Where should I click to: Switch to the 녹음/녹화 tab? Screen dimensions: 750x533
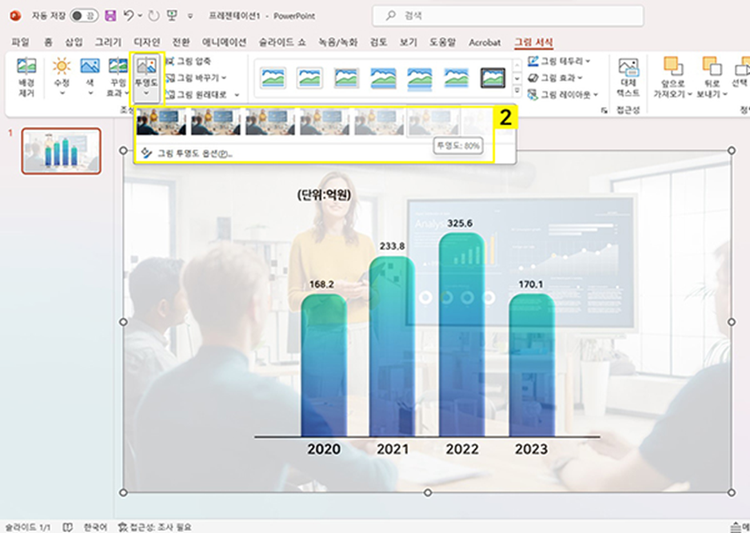coord(338,42)
